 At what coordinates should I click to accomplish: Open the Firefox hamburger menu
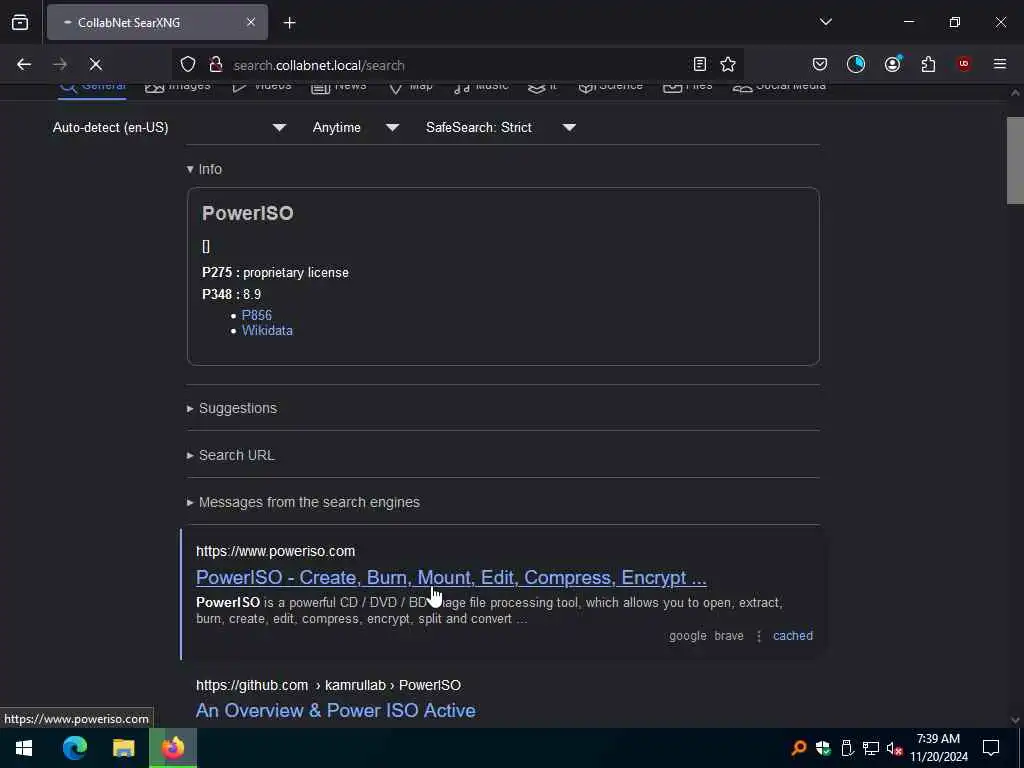(x=1000, y=64)
